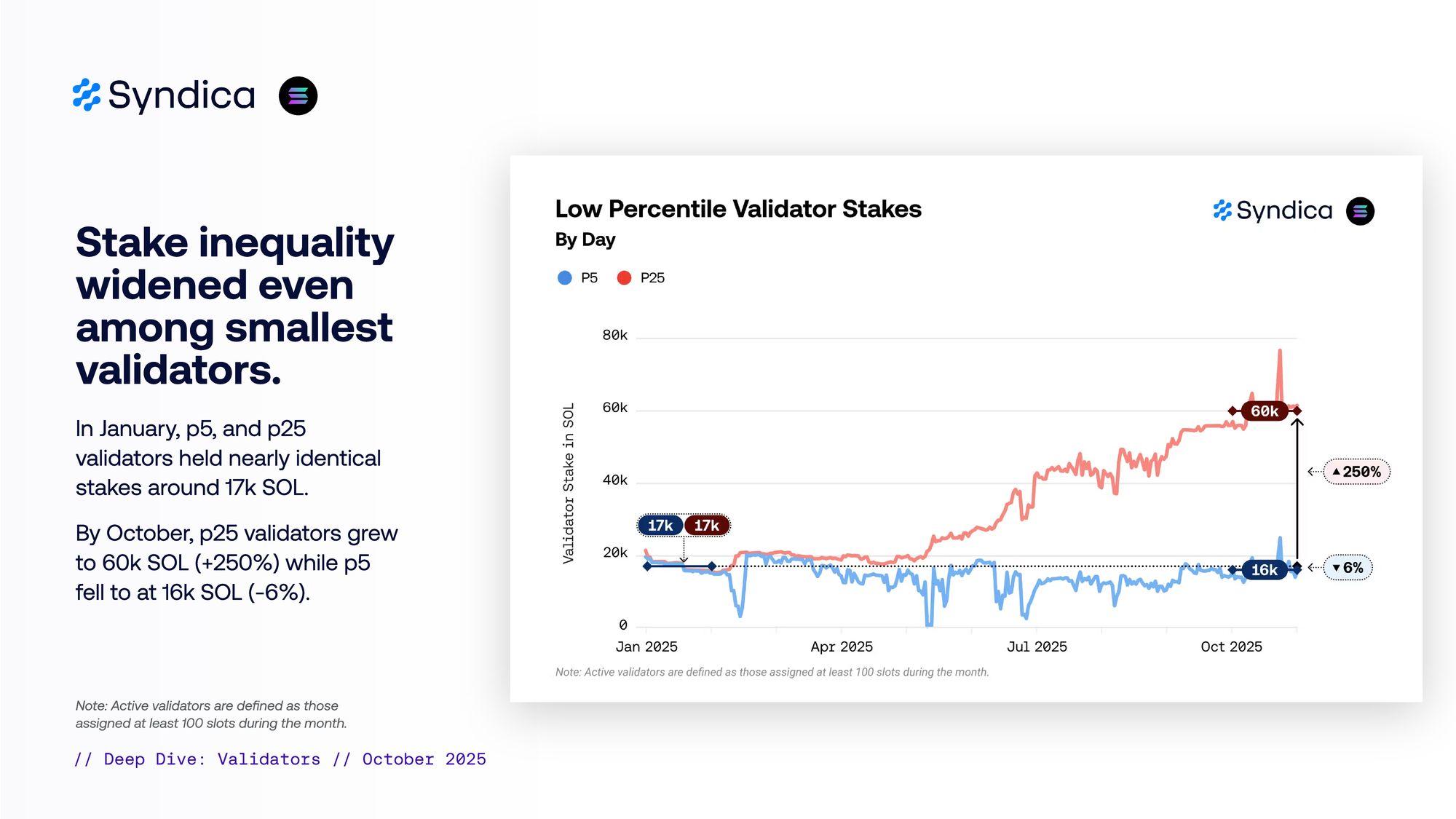Click the black Solana icon beside the large Syndica logo
This screenshot has width=1456, height=819.
click(298, 95)
